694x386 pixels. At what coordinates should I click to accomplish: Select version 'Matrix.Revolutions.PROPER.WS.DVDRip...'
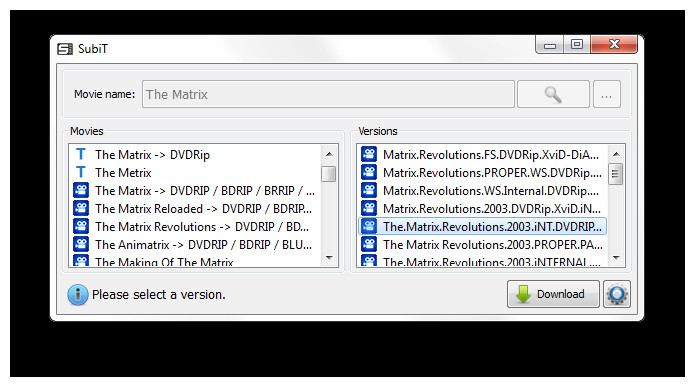pos(483,173)
